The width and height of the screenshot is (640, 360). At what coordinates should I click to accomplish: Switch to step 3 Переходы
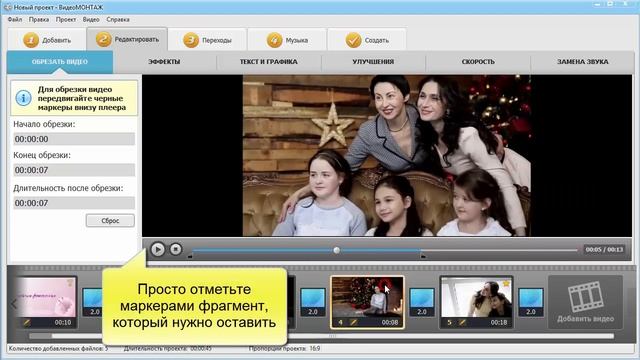[x=207, y=40]
